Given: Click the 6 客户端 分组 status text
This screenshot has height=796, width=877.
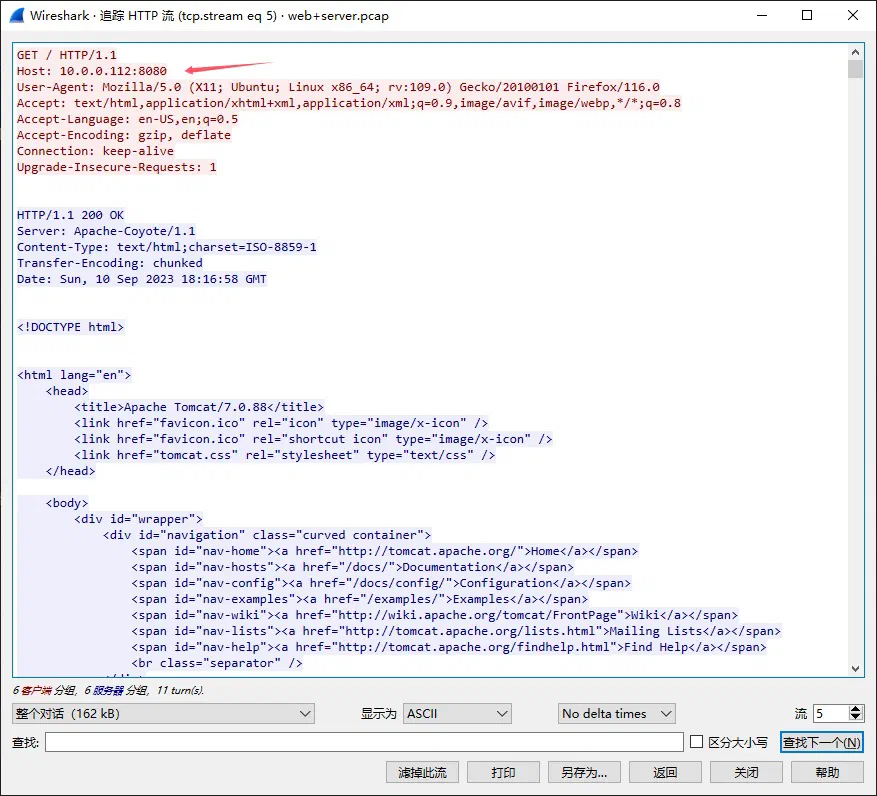Looking at the screenshot, I should (45, 690).
